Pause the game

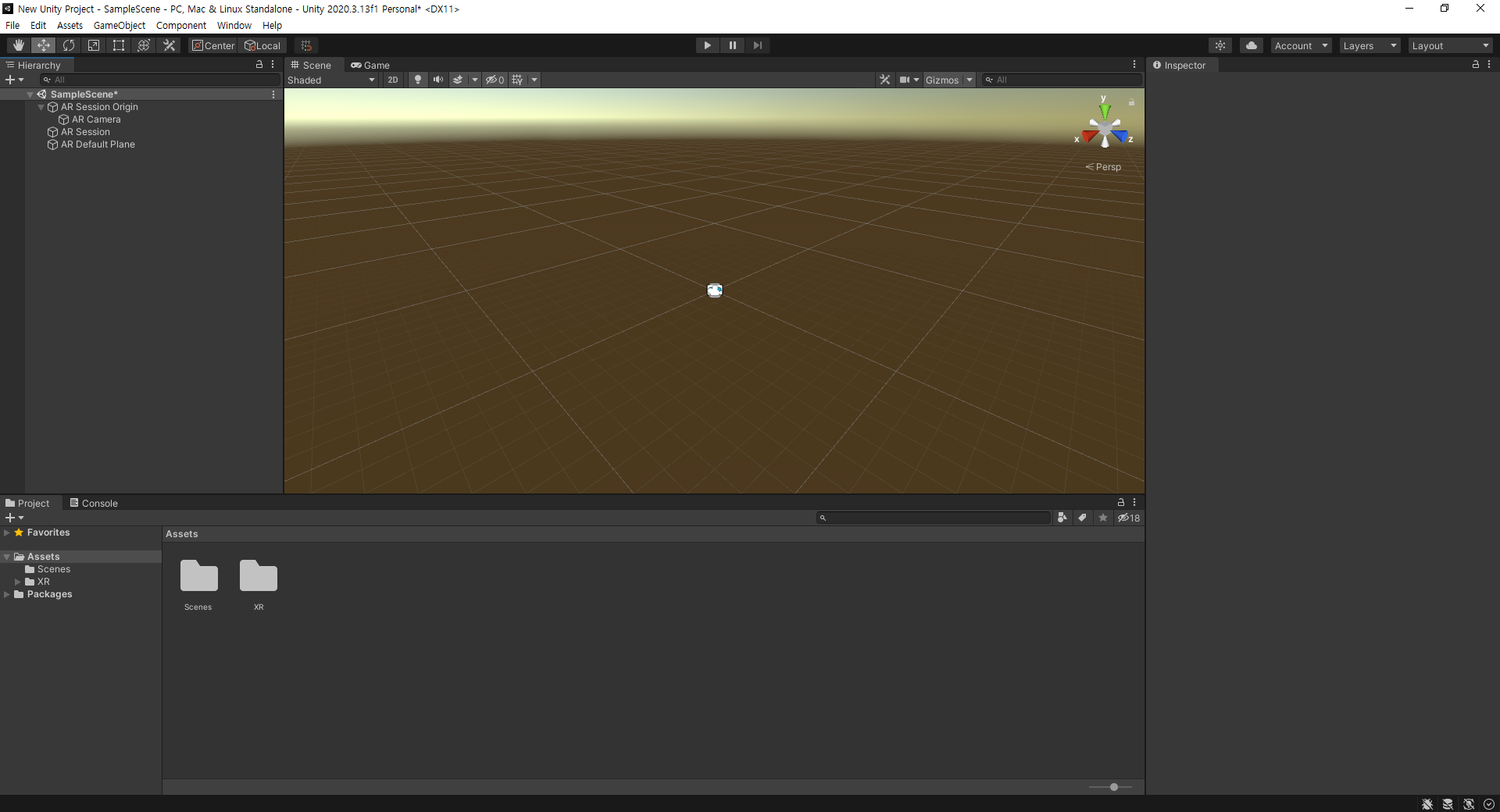pyautogui.click(x=733, y=45)
